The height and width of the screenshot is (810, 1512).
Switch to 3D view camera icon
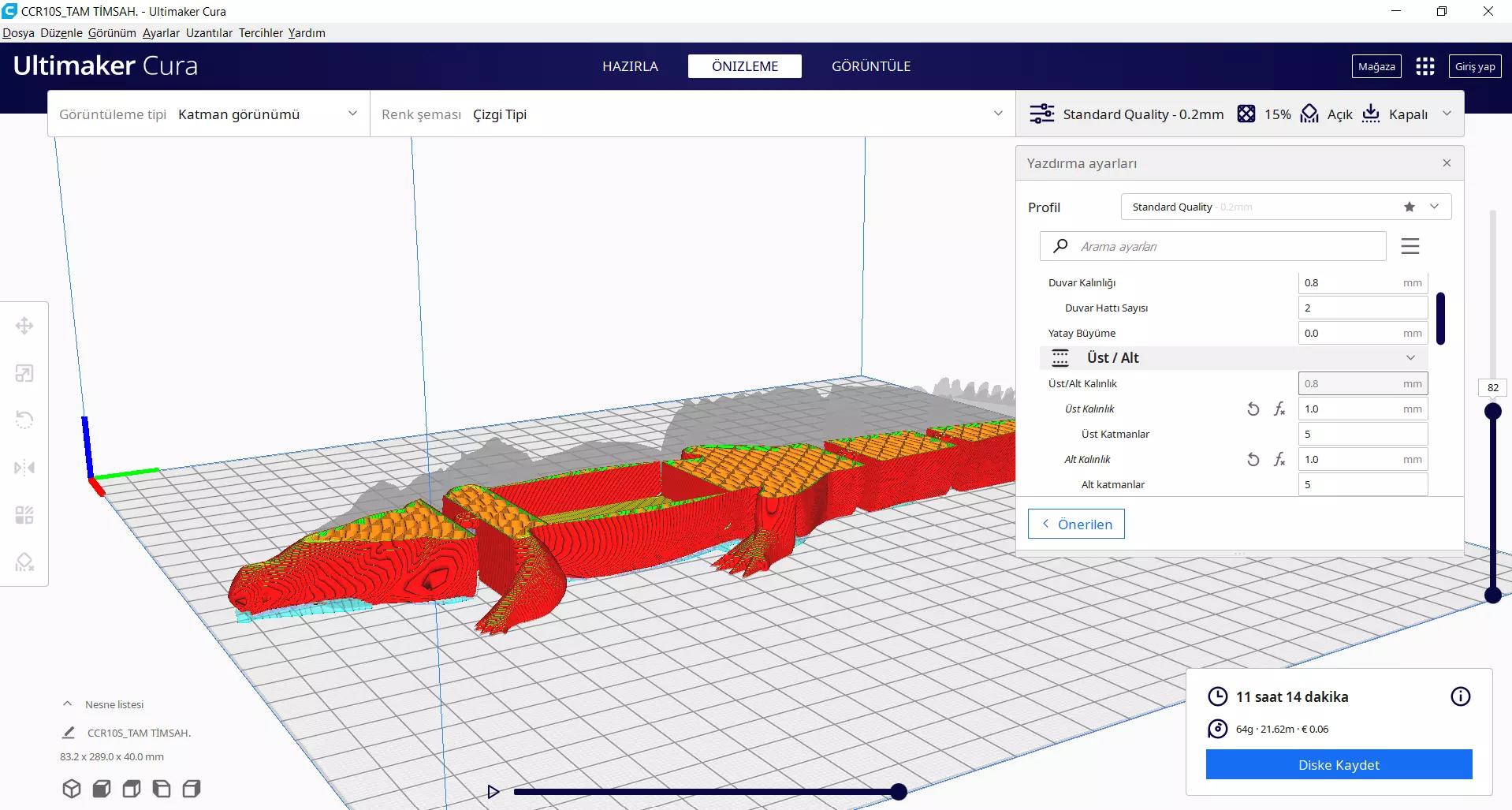[x=72, y=789]
